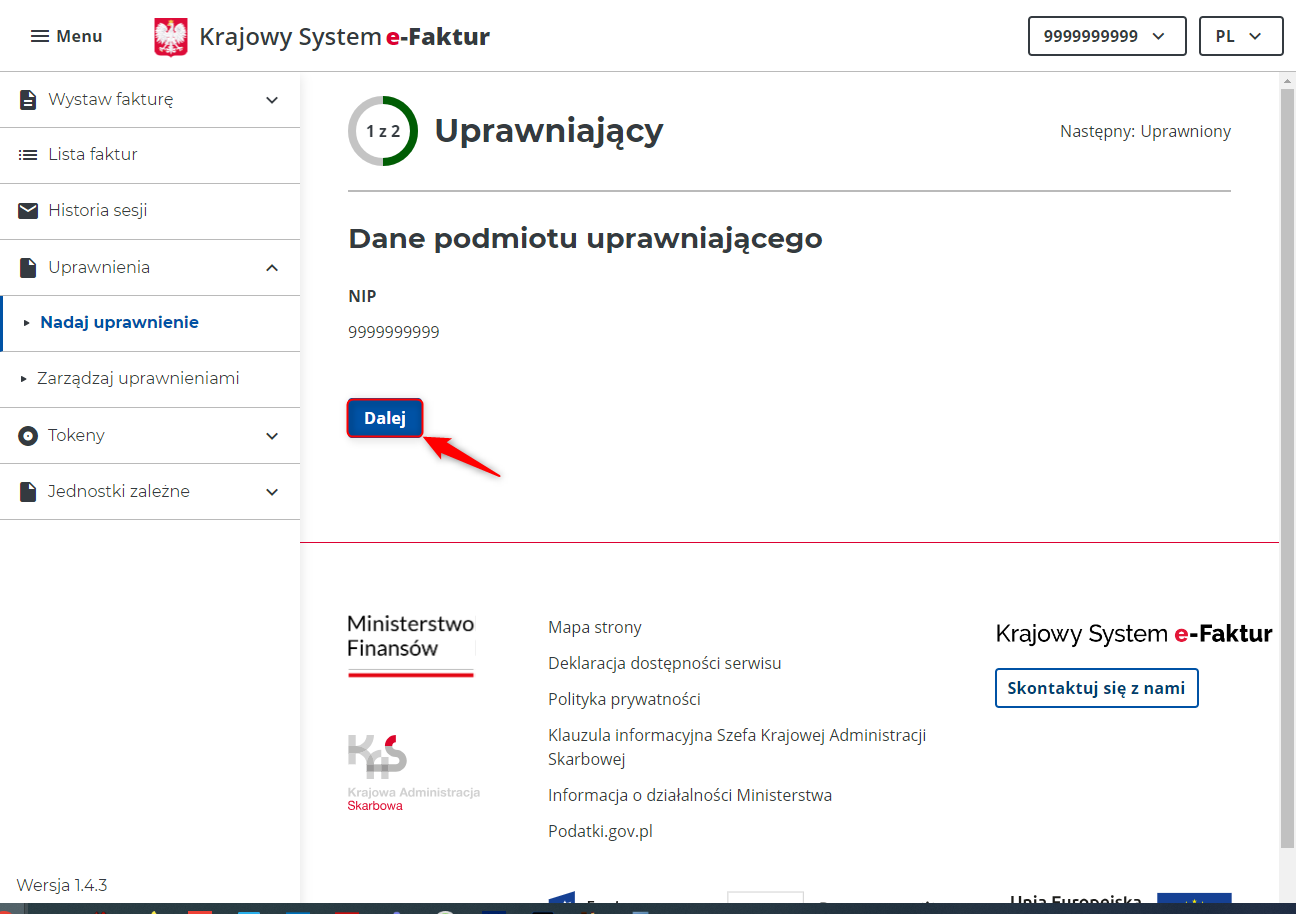1296x914 pixels.
Task: Click the Tokeny disc icon
Action: coord(28,436)
